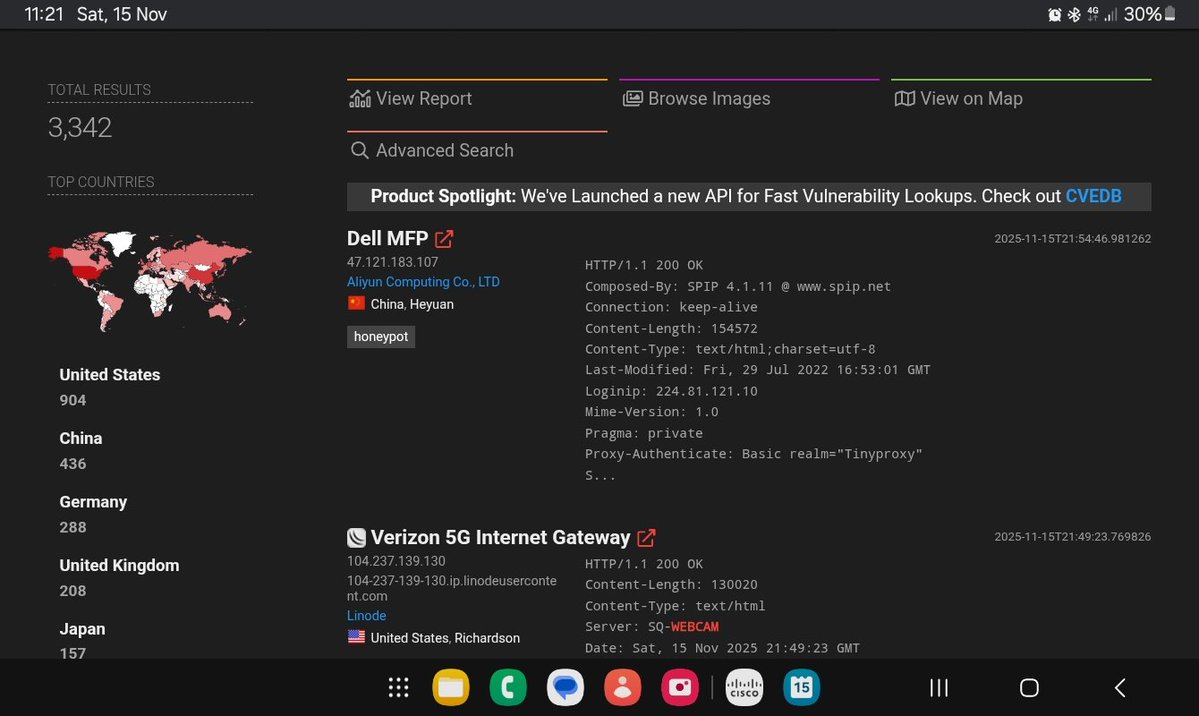Tap the alarm icon in status bar

(x=1054, y=15)
